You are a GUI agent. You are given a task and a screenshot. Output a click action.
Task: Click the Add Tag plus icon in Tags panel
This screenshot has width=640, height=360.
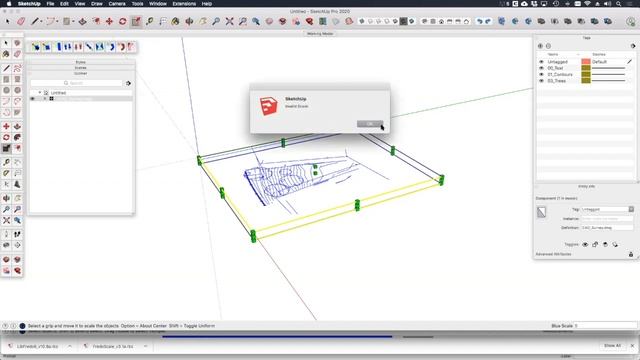[x=540, y=46]
